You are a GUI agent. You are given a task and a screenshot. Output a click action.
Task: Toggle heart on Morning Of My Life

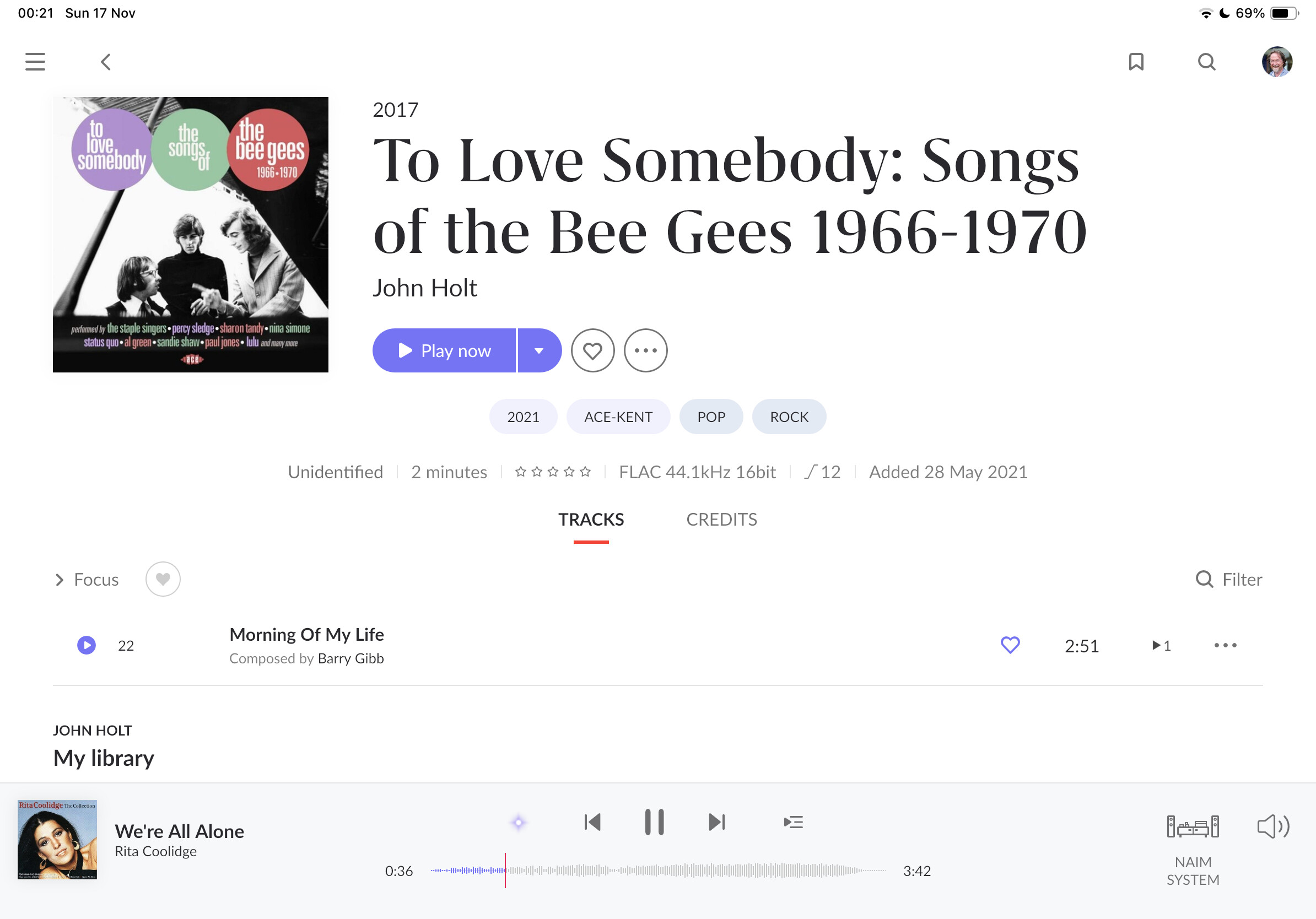[1010, 645]
